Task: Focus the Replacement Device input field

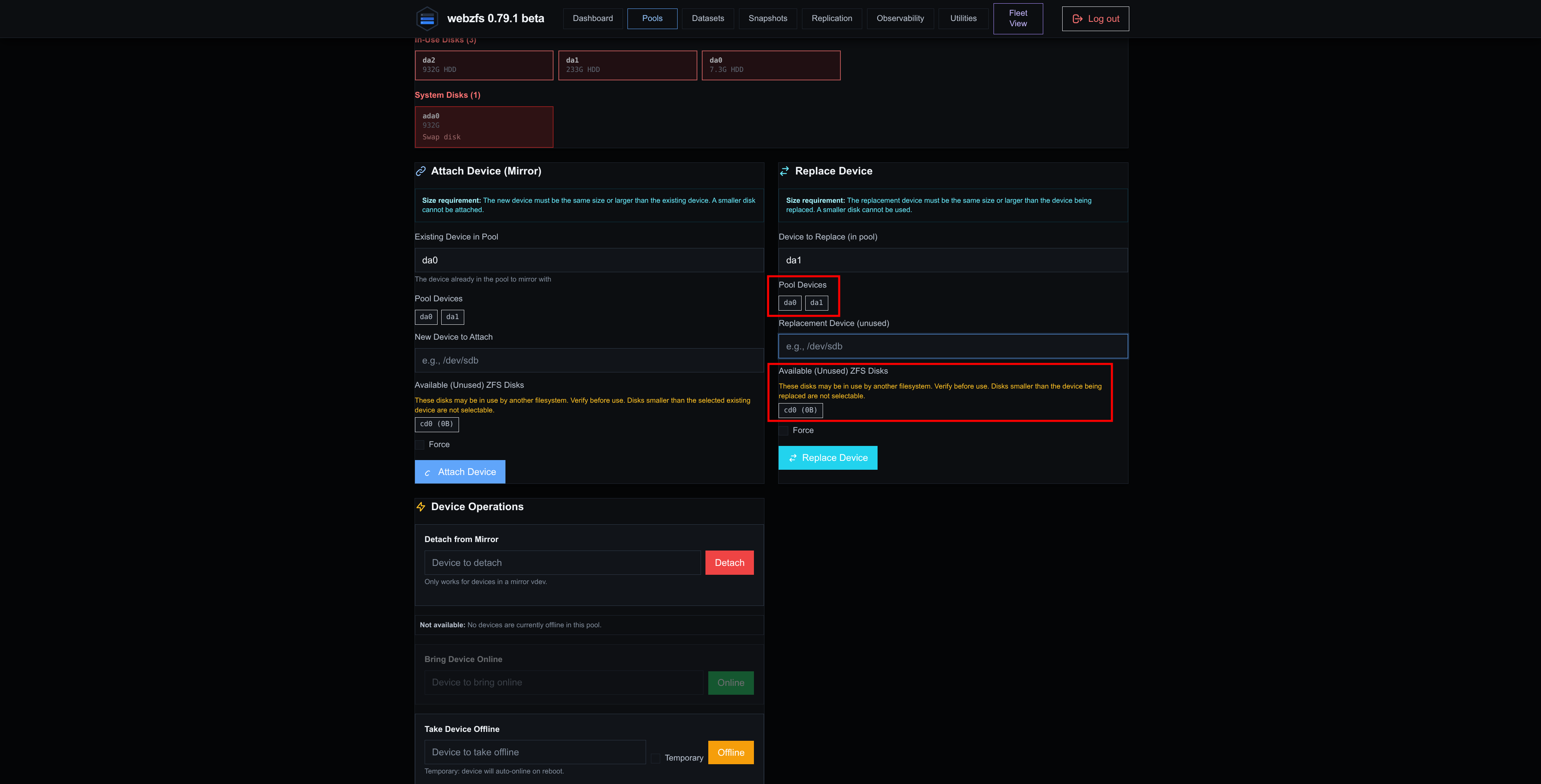Action: 953,346
